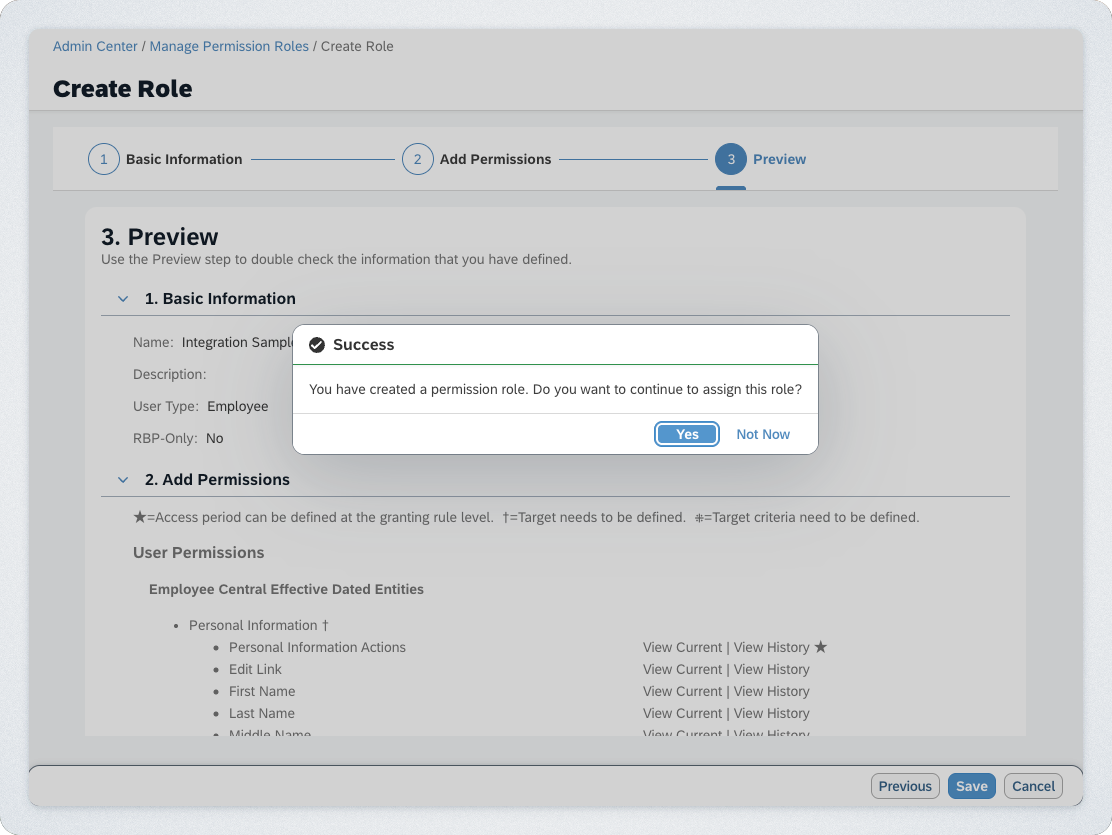
Task: Choose Not Now in Success dialog
Action: click(x=762, y=434)
